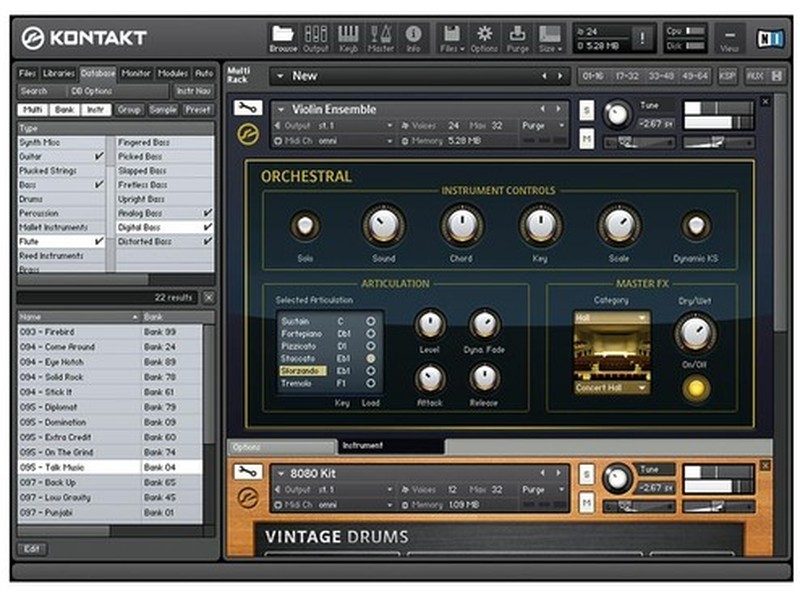This screenshot has height=599, width=800.
Task: Open 8080 Kit wrench edit icon
Action: click(248, 472)
